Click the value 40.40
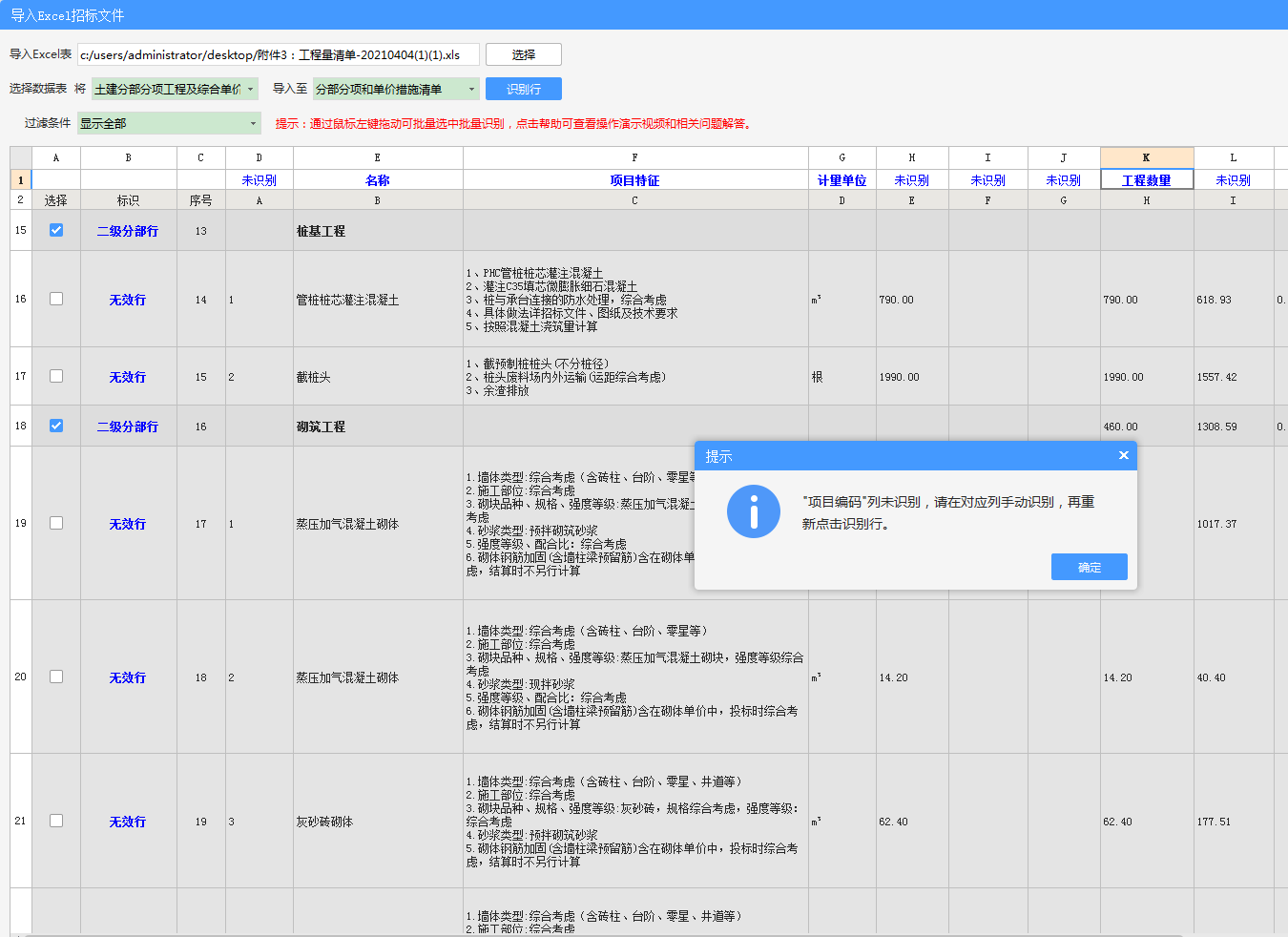Viewport: 1288px width, 937px height. coord(1212,677)
